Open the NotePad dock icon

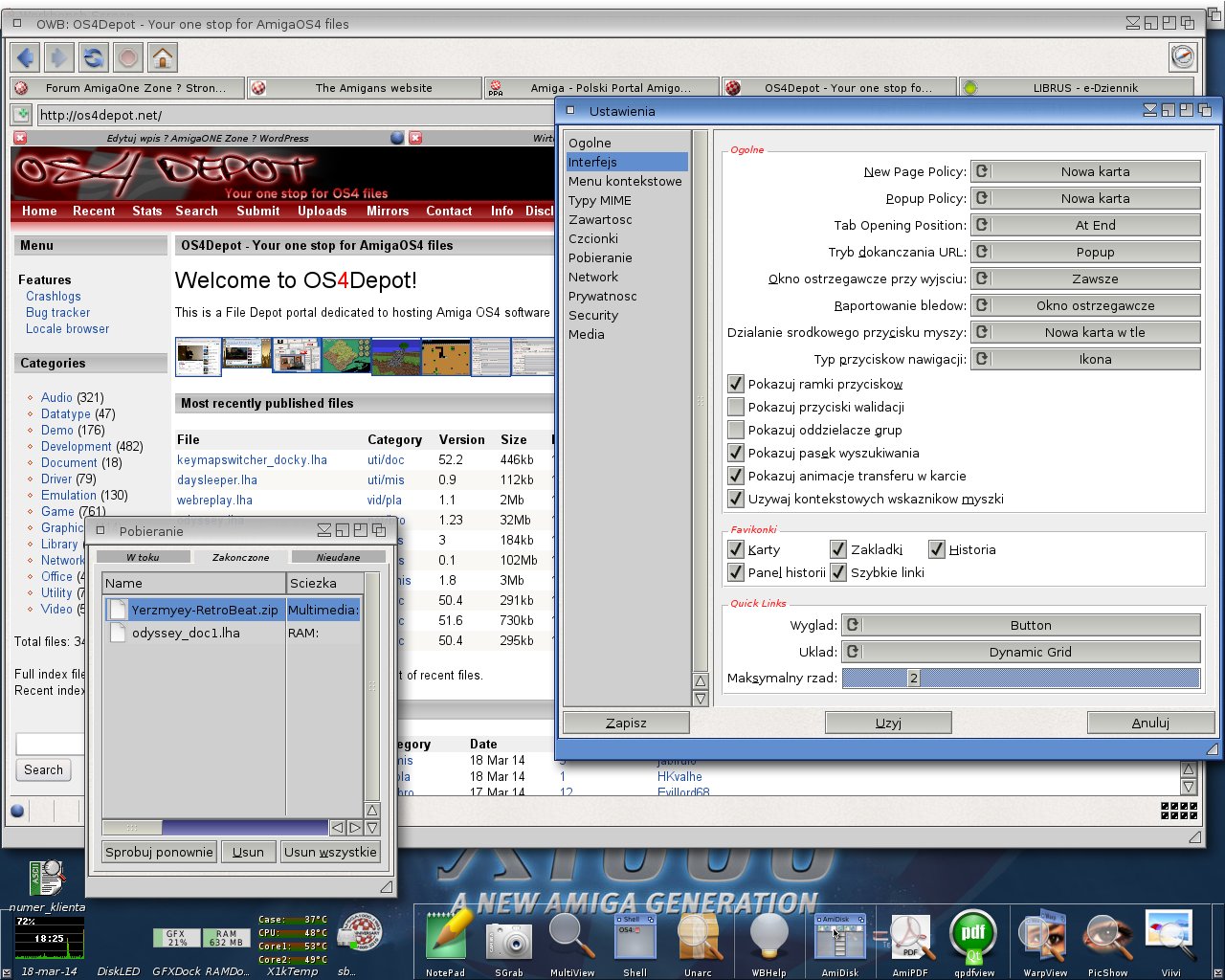click(x=446, y=938)
